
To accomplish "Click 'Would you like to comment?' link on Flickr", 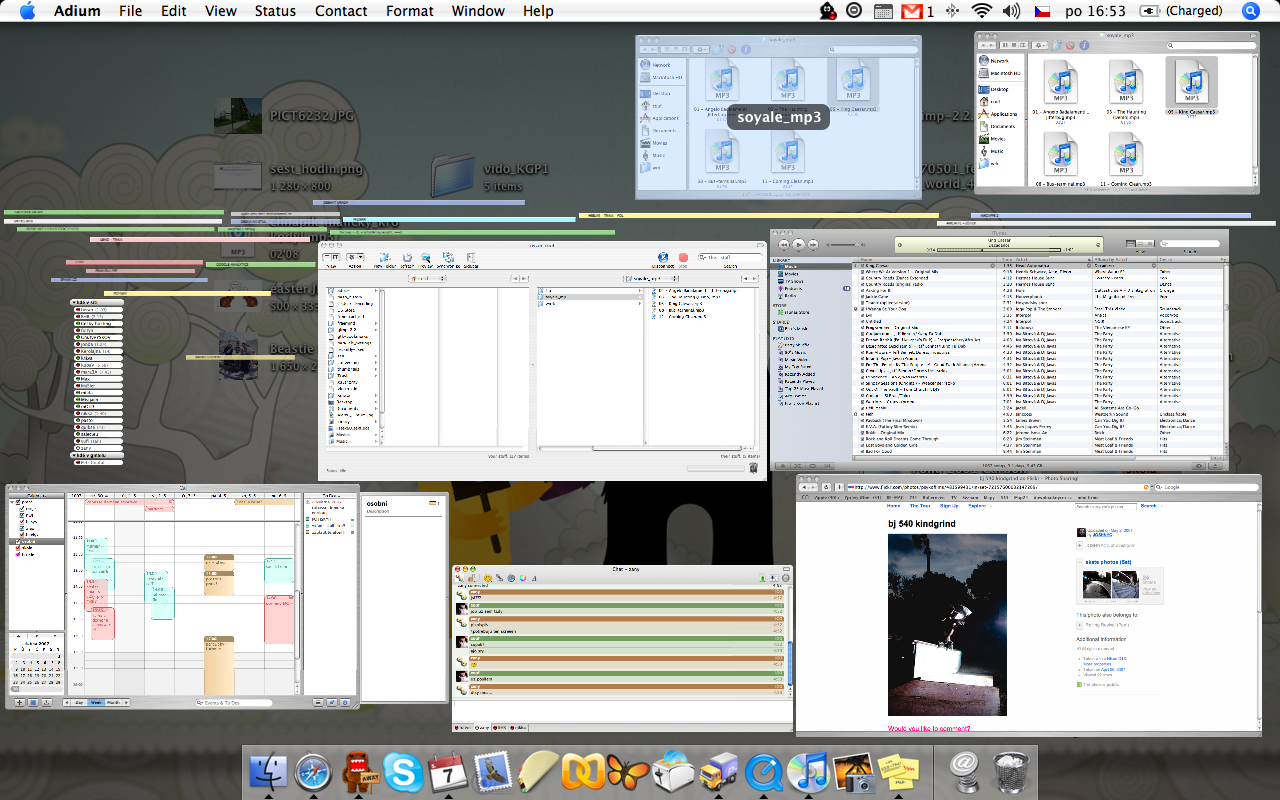I will (929, 728).
